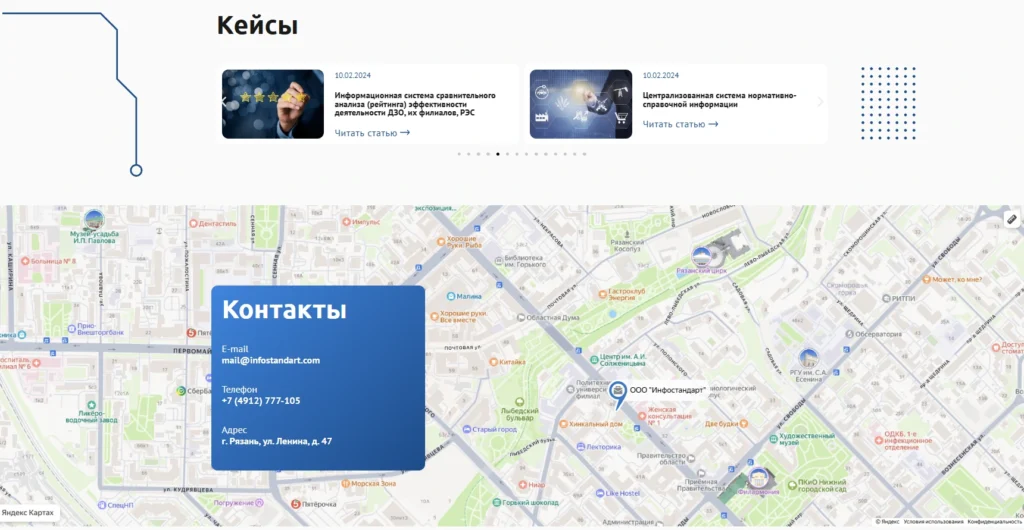Select the ПКиО Нижний городской сад marker
This screenshot has height=530, width=1024.
click(791, 484)
